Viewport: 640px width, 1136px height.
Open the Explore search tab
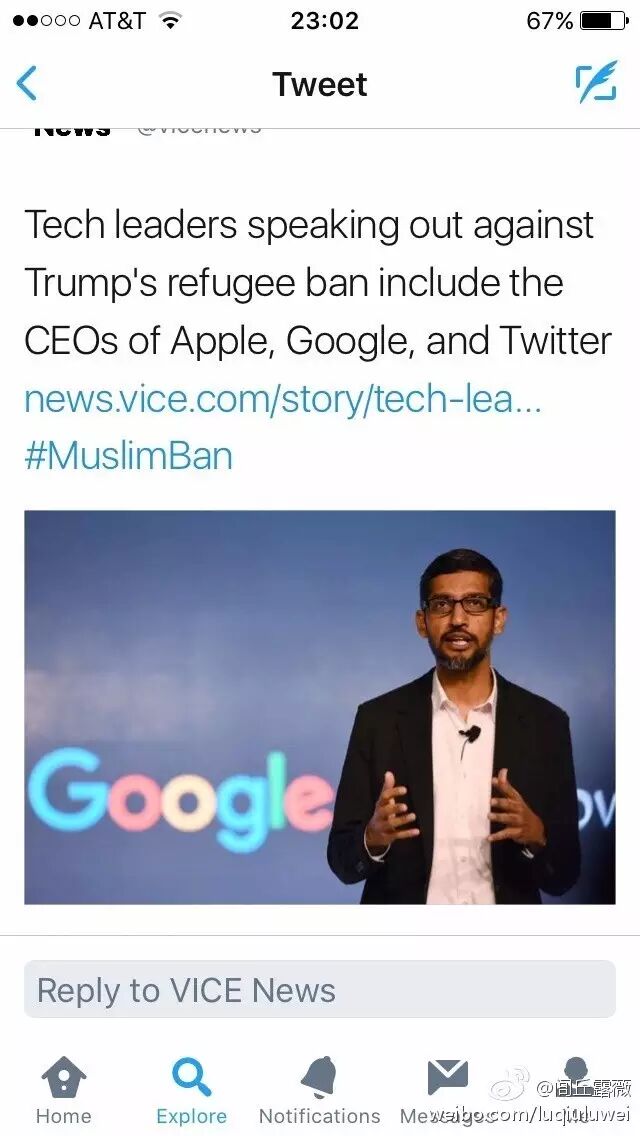(191, 1090)
